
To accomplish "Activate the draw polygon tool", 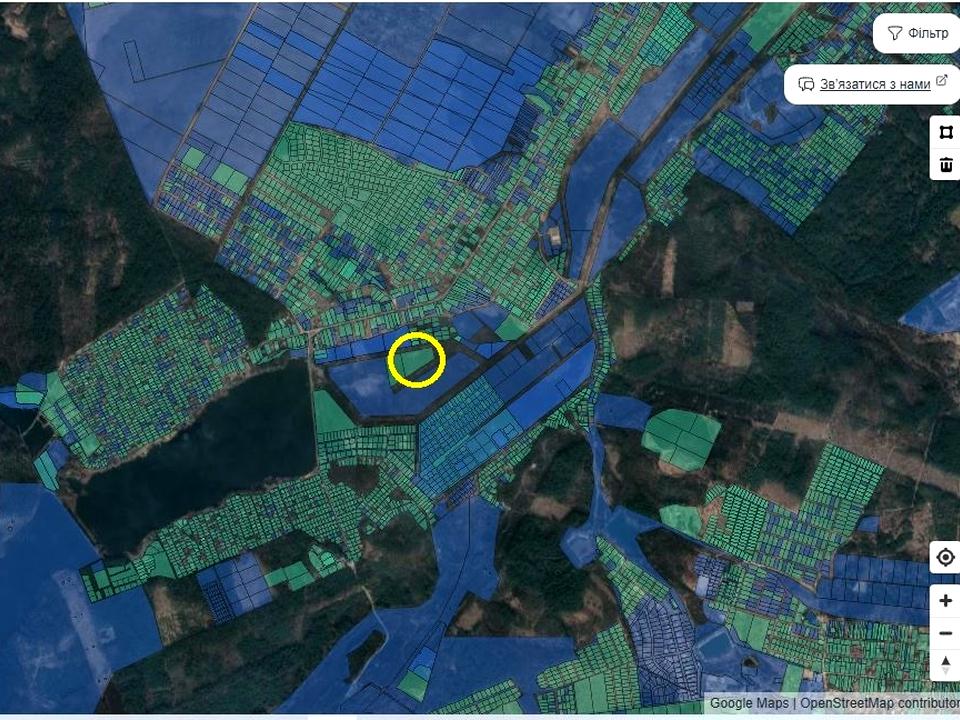I will tap(945, 132).
